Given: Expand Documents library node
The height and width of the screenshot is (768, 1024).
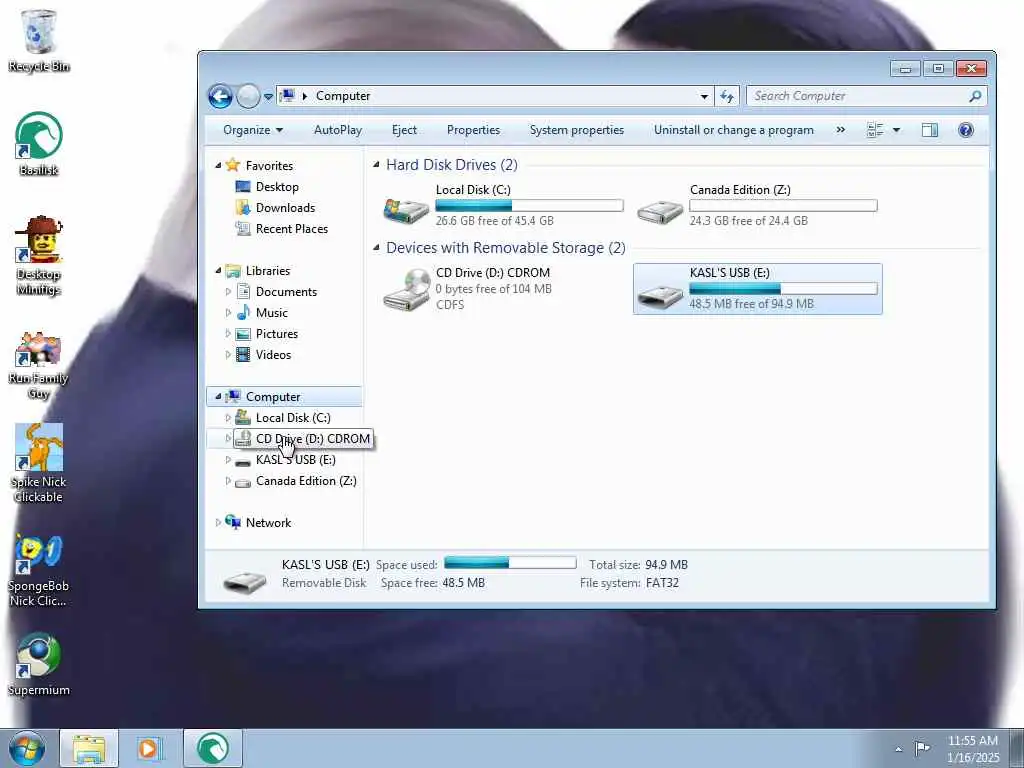Looking at the screenshot, I should click(x=228, y=292).
